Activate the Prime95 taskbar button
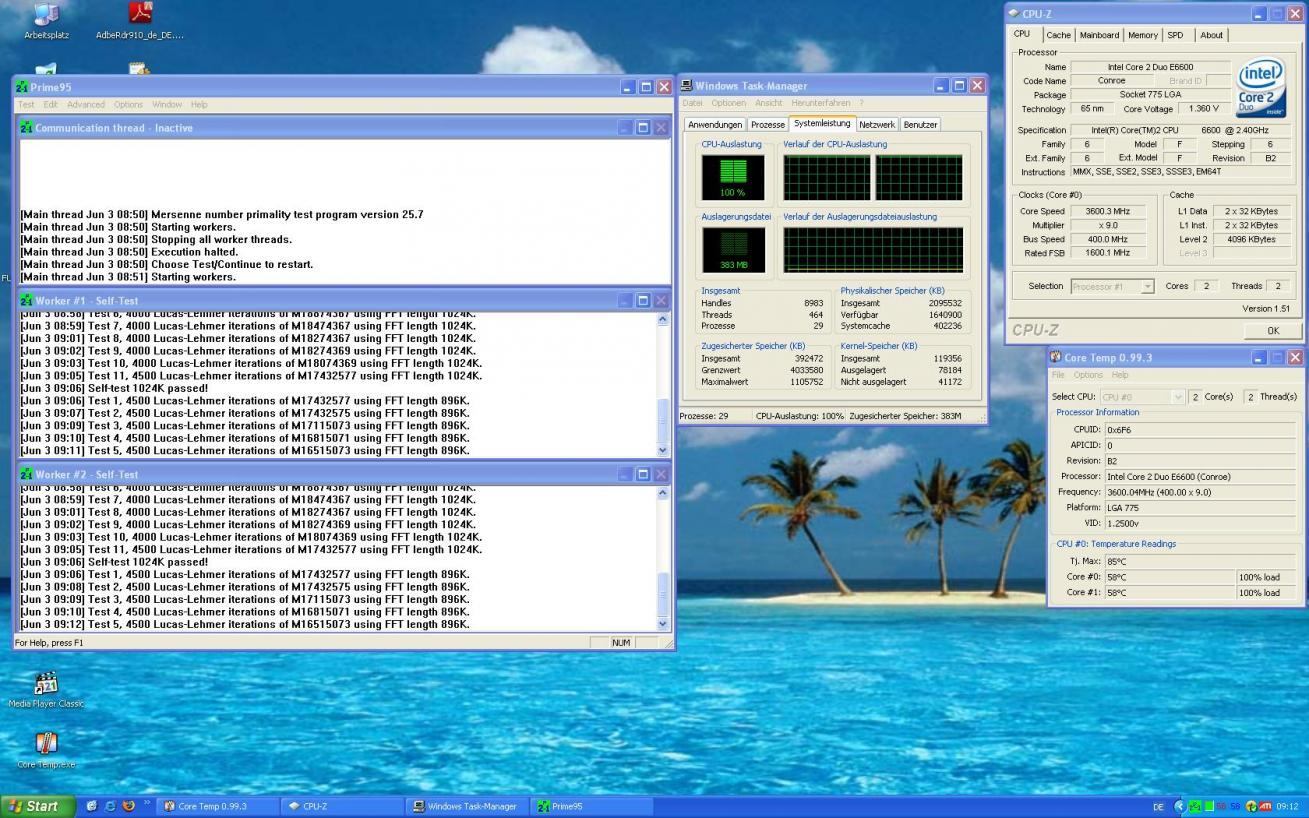The width and height of the screenshot is (1309, 818). (x=592, y=806)
